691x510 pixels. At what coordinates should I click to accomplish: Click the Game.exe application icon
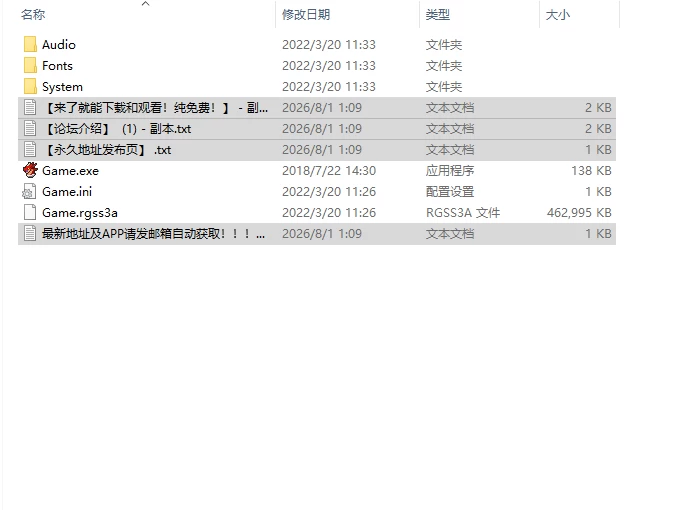point(30,170)
